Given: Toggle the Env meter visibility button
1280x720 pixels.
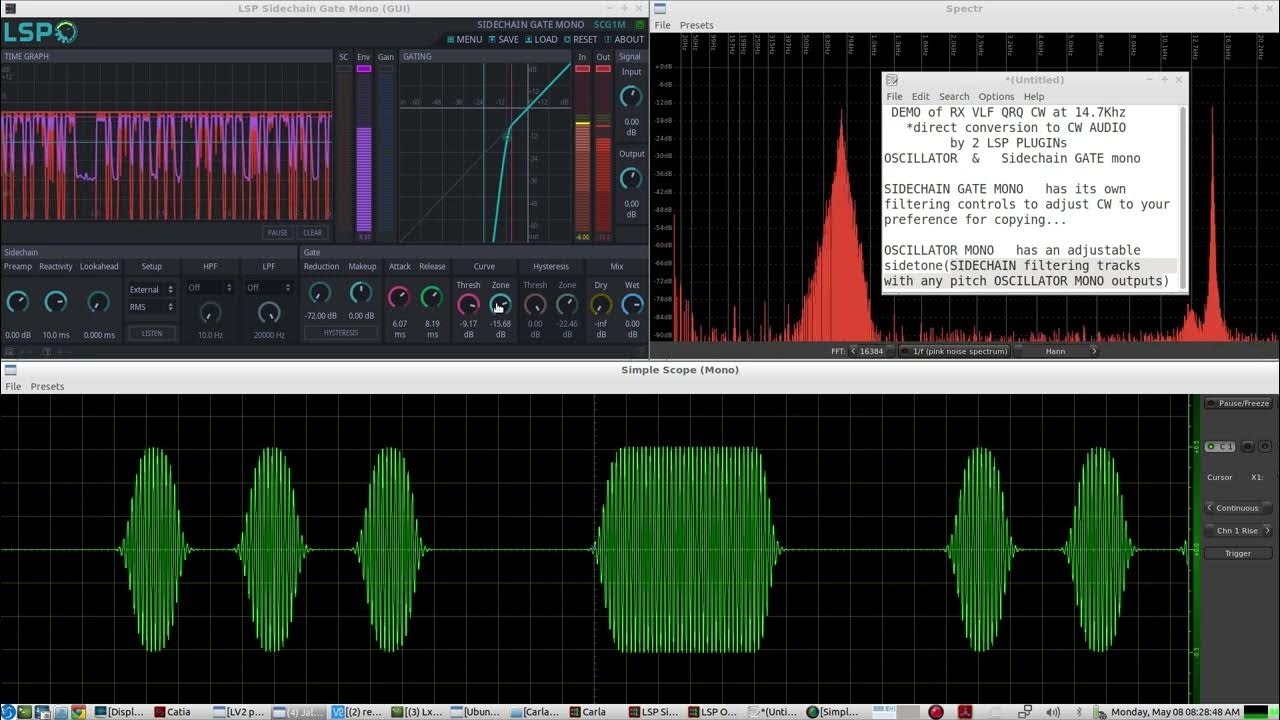Looking at the screenshot, I should [364, 69].
